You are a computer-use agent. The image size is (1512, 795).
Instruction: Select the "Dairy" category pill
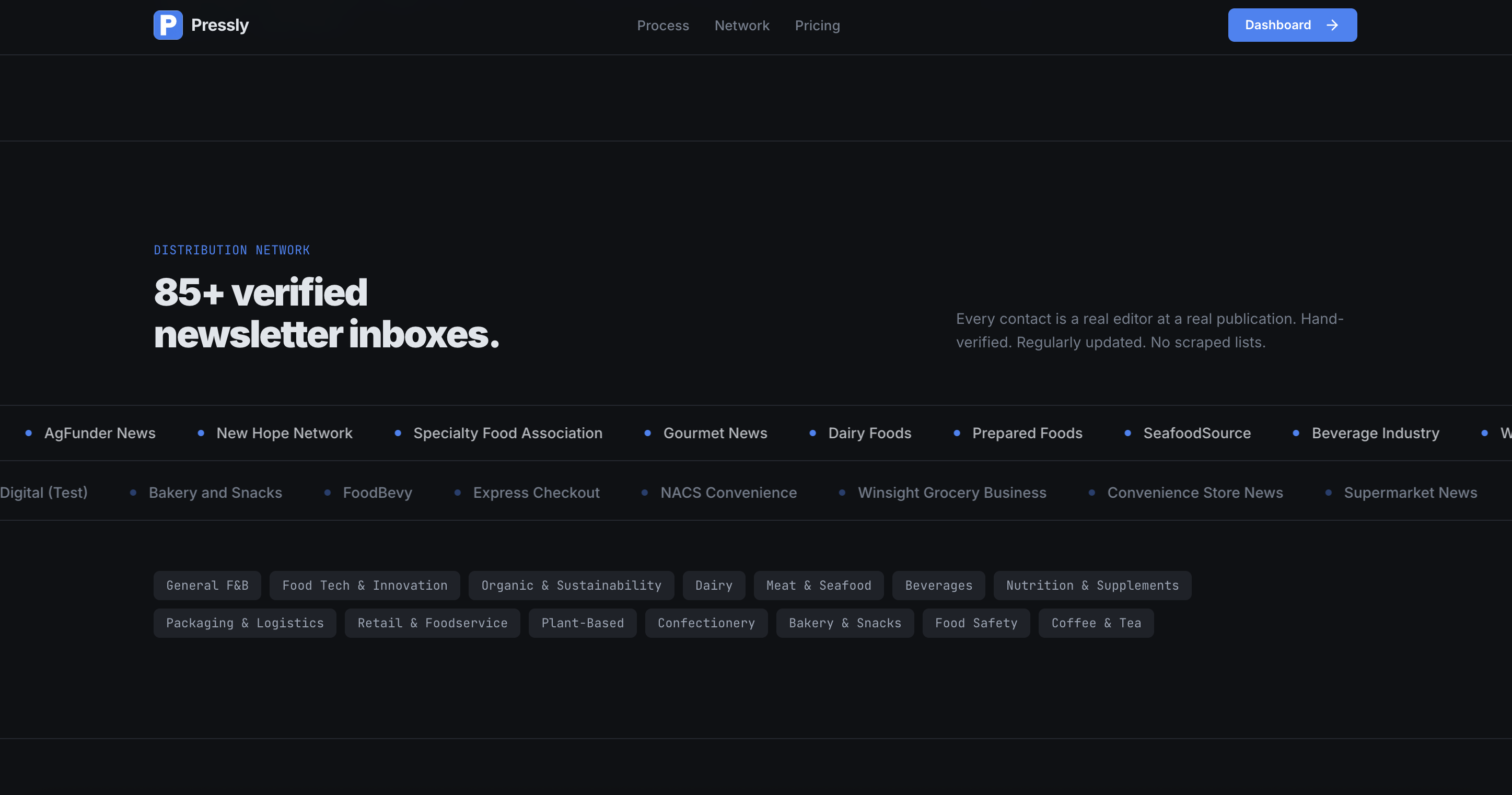(x=714, y=585)
